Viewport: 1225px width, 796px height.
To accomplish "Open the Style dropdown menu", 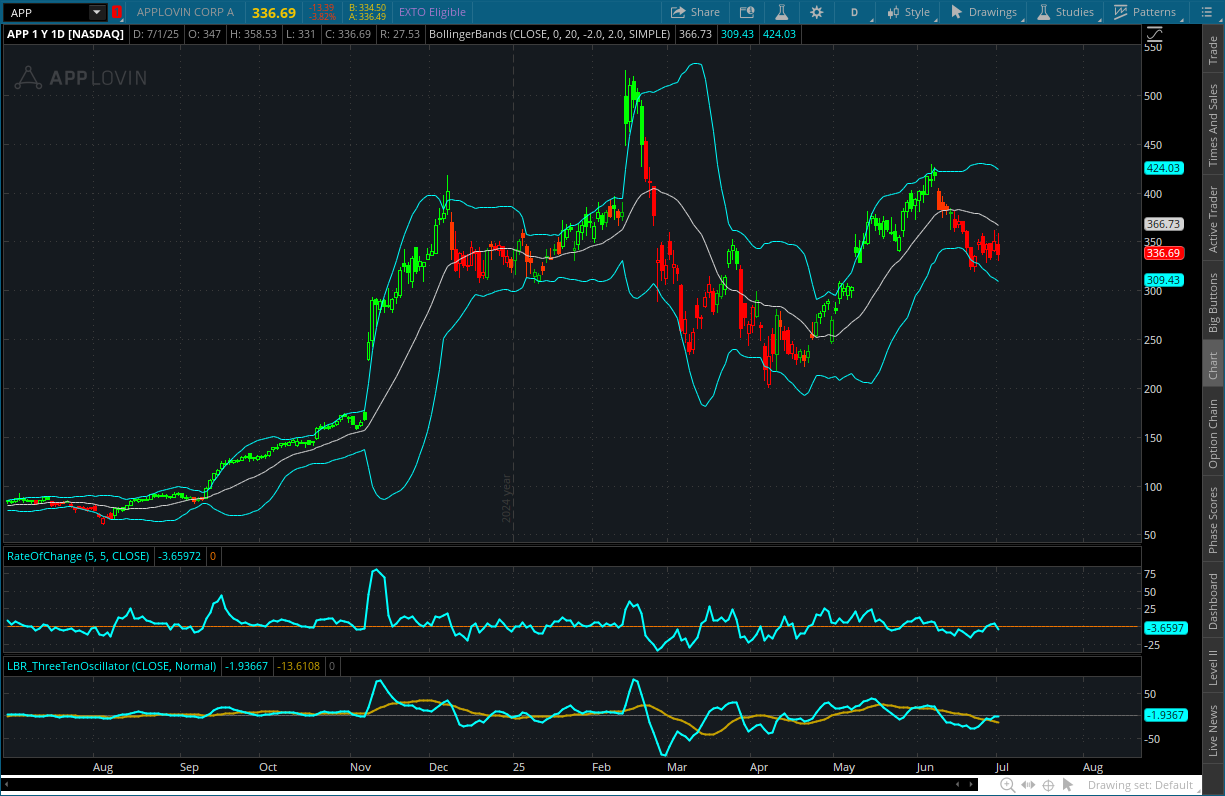I will [907, 12].
